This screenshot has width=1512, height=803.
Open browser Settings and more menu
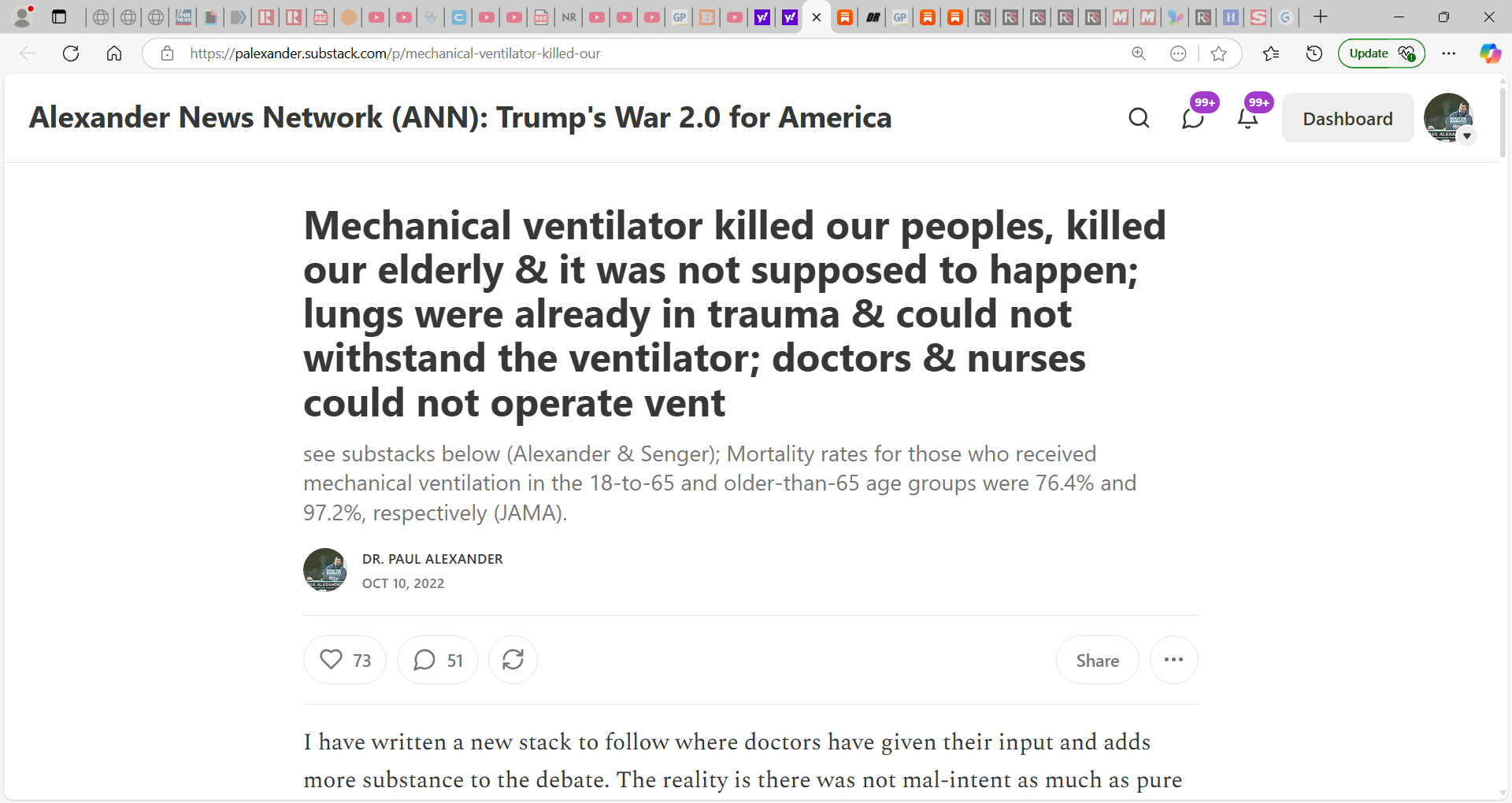tap(1449, 54)
